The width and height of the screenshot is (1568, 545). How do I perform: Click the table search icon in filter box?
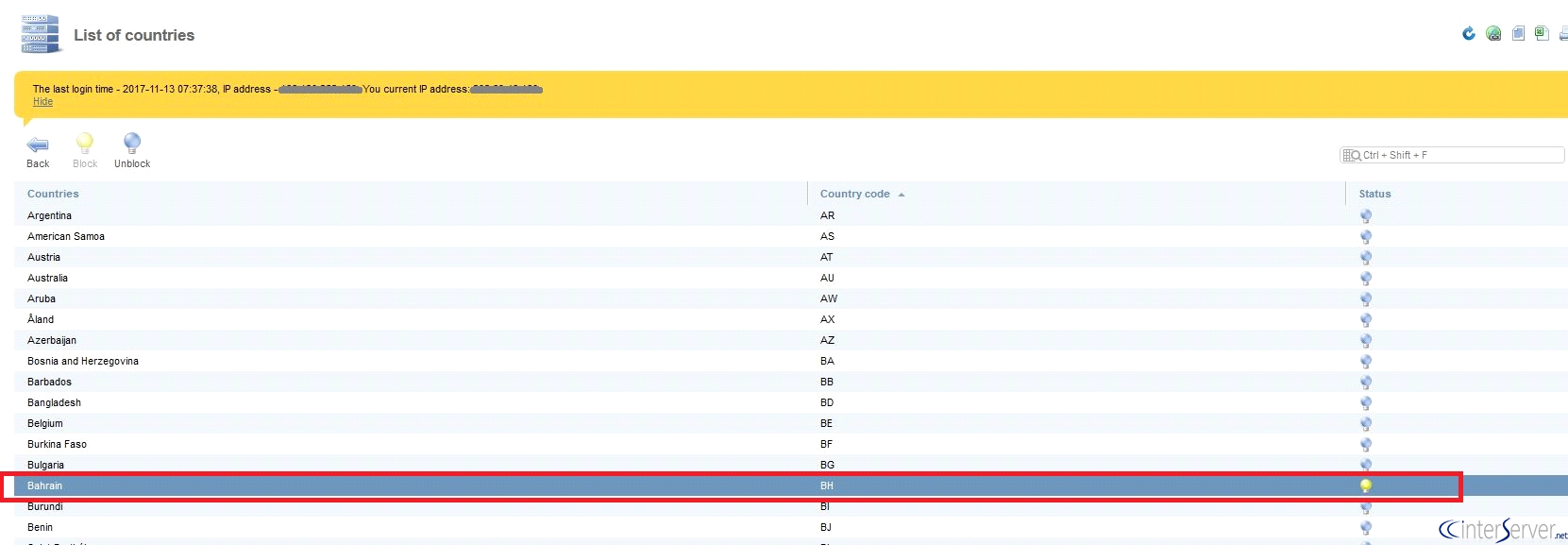pos(1352,155)
